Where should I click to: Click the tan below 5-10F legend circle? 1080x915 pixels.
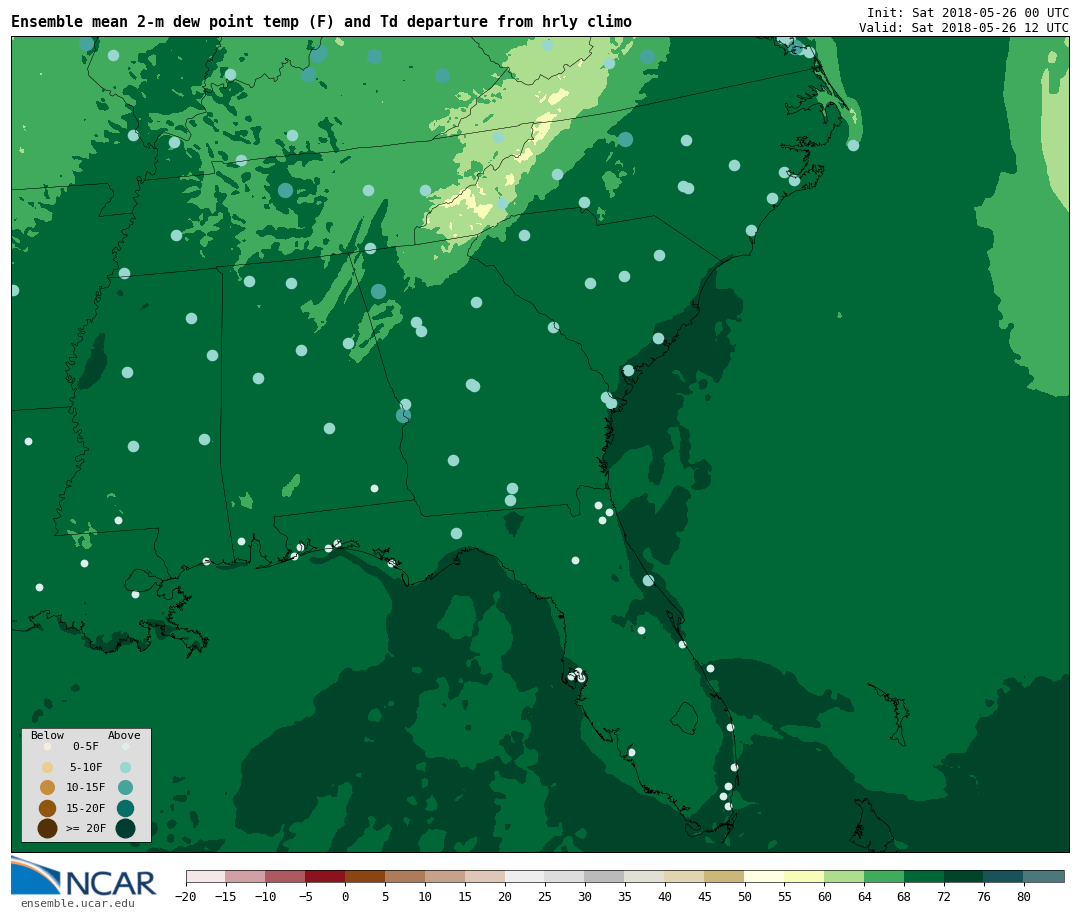(x=48, y=767)
